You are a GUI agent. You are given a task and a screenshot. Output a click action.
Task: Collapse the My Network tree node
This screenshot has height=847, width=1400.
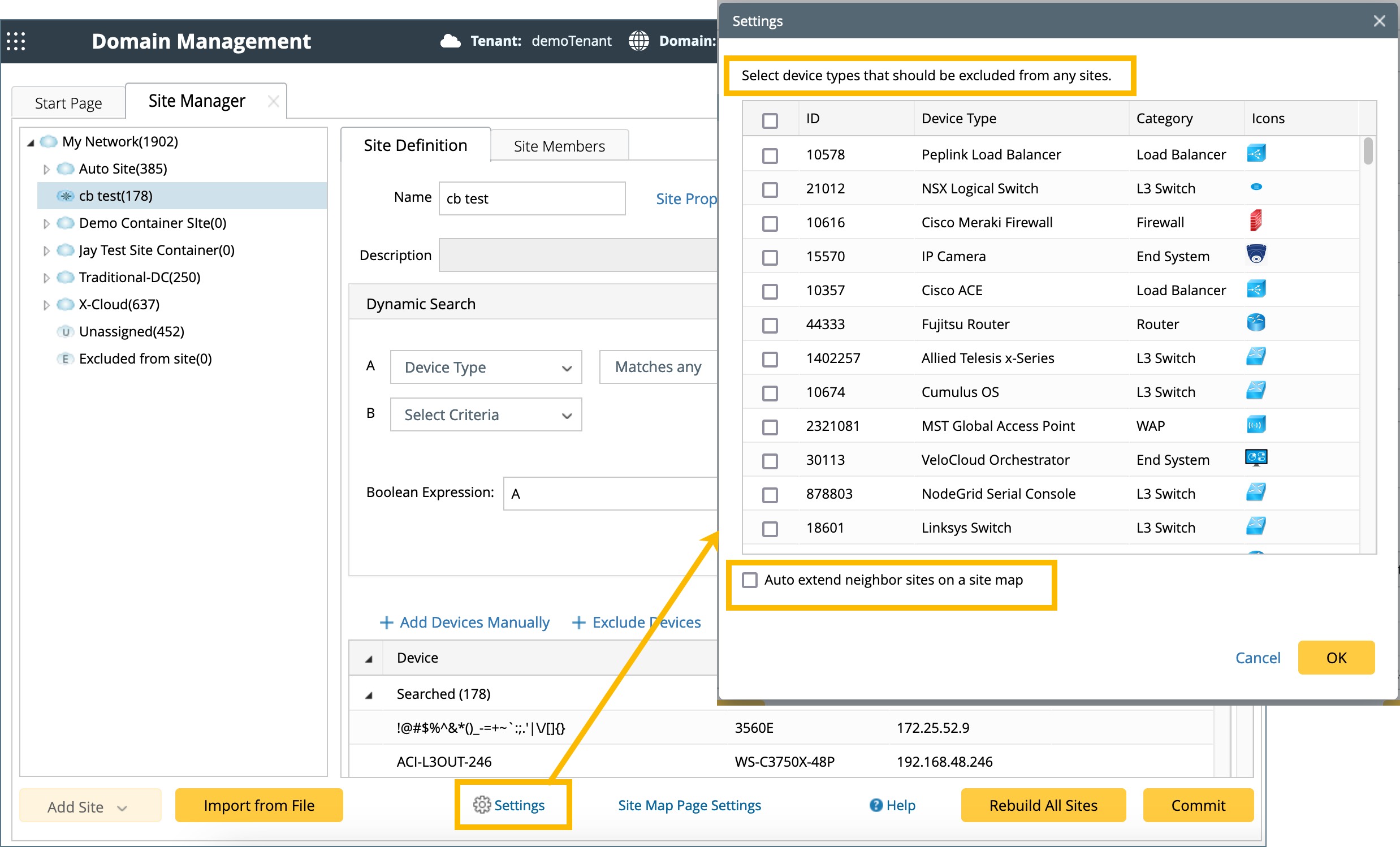(31, 142)
